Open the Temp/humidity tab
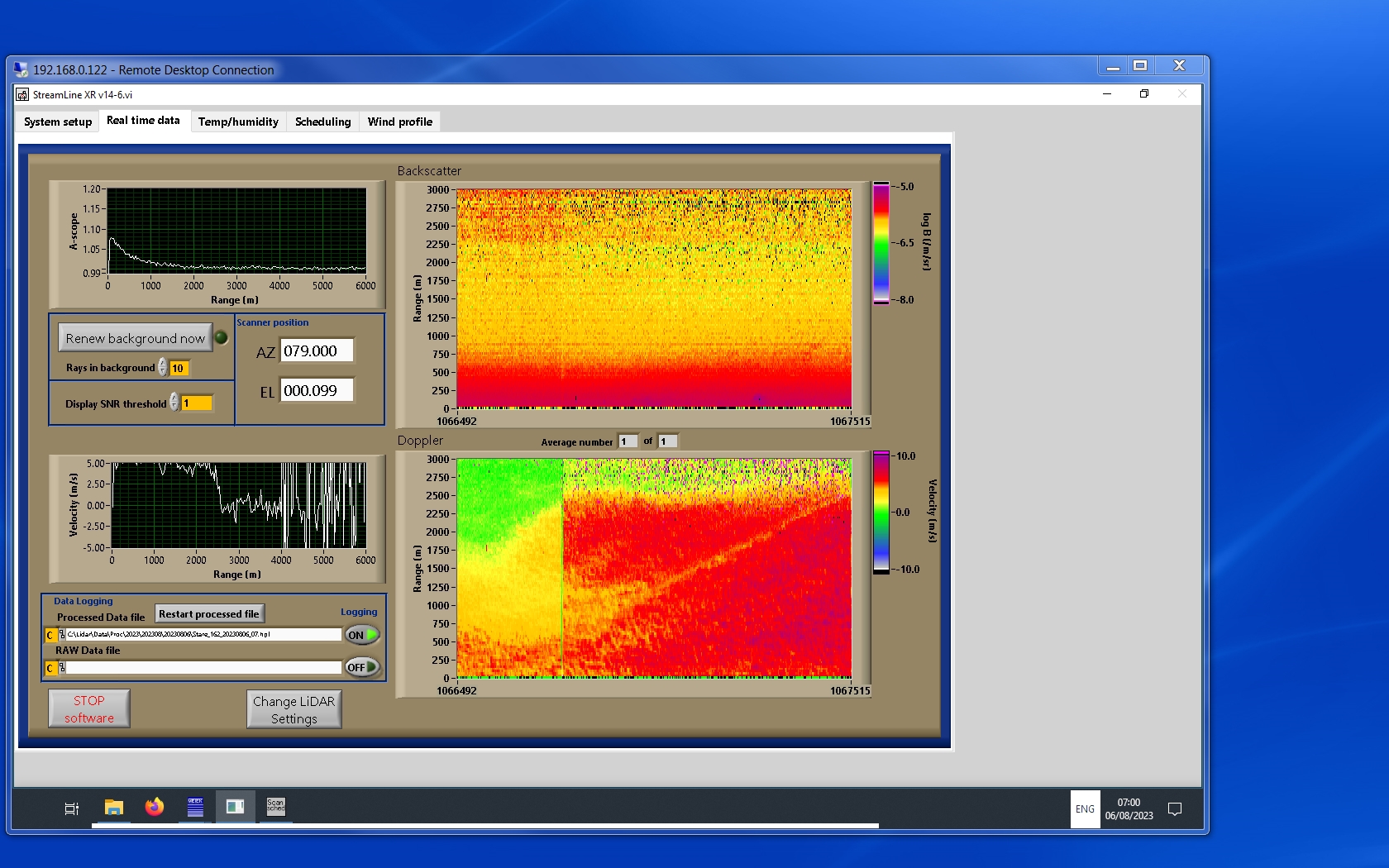The width and height of the screenshot is (1389, 868). pos(238,122)
